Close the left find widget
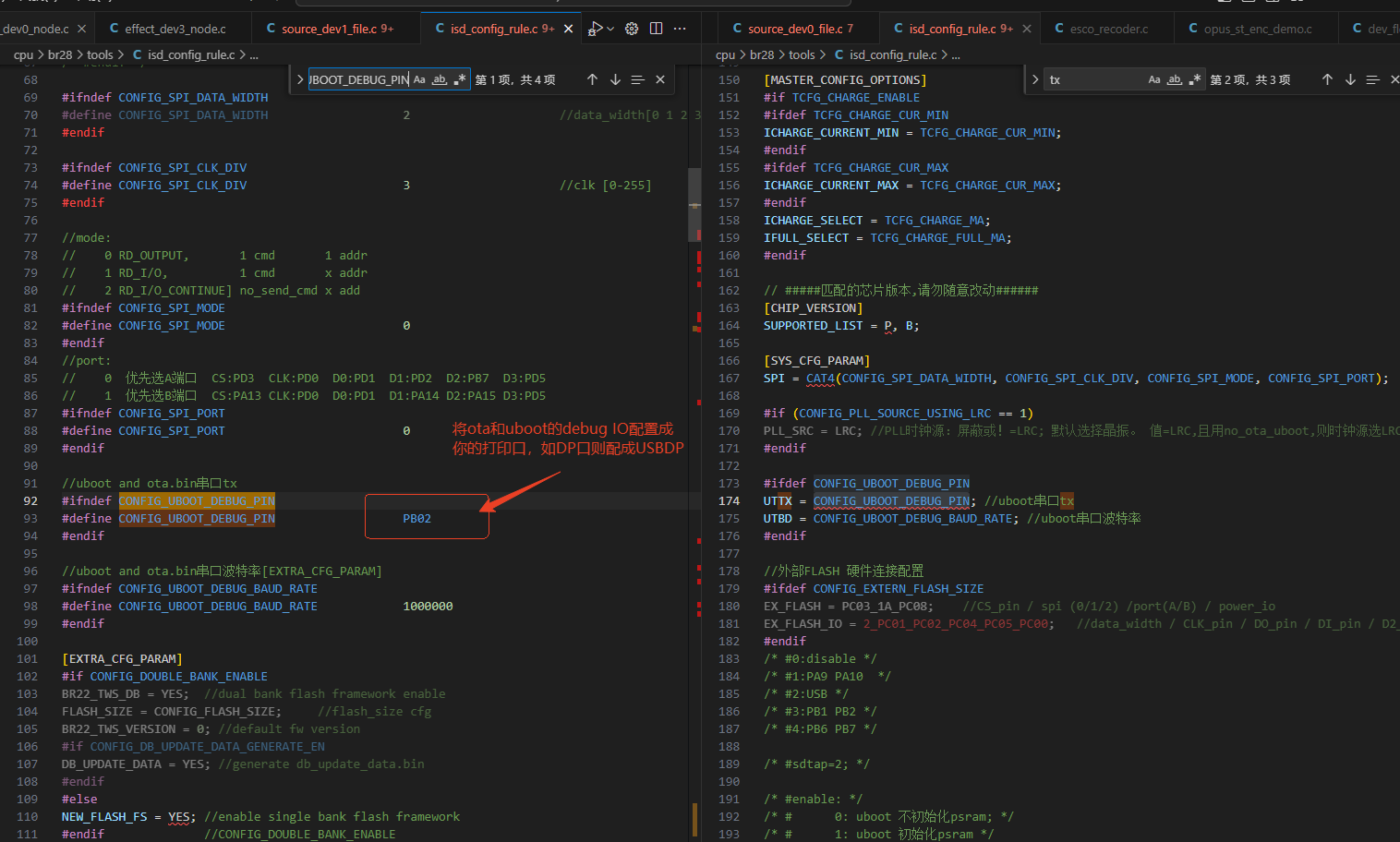 pyautogui.click(x=660, y=79)
